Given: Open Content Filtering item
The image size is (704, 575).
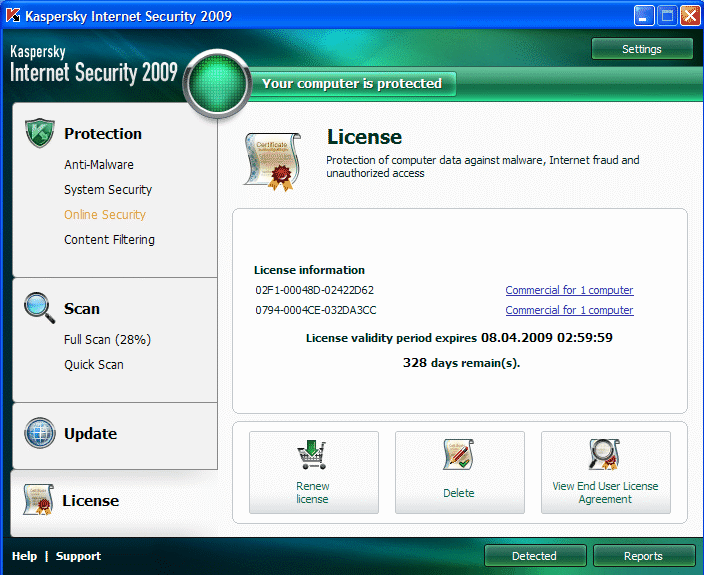Looking at the screenshot, I should tap(110, 240).
